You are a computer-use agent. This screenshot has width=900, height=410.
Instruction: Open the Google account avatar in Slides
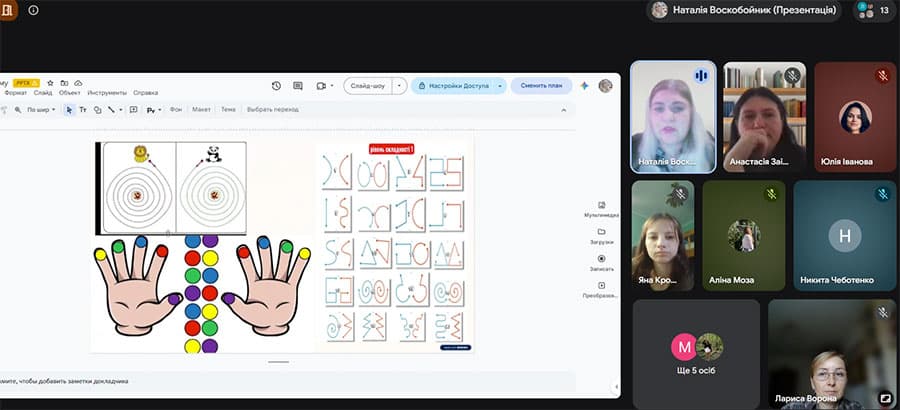click(605, 86)
